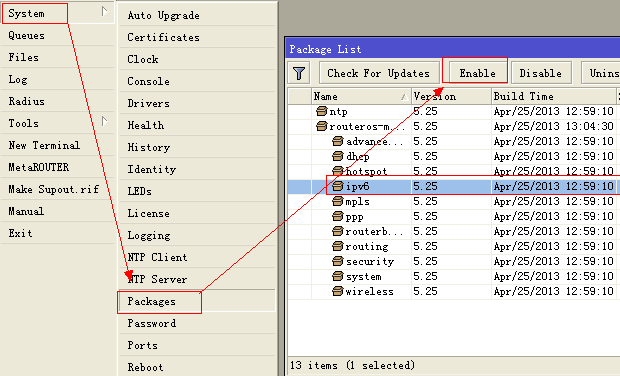The width and height of the screenshot is (620, 376).
Task: Open the filter funnel icon
Action: point(299,73)
